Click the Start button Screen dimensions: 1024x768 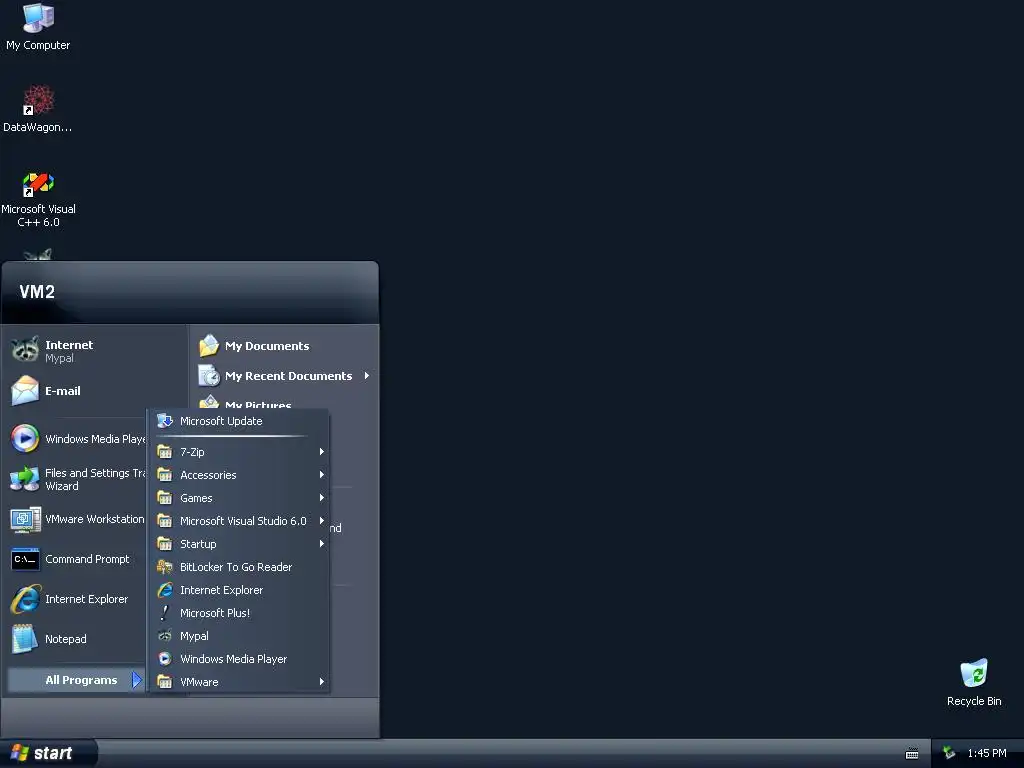(x=48, y=753)
